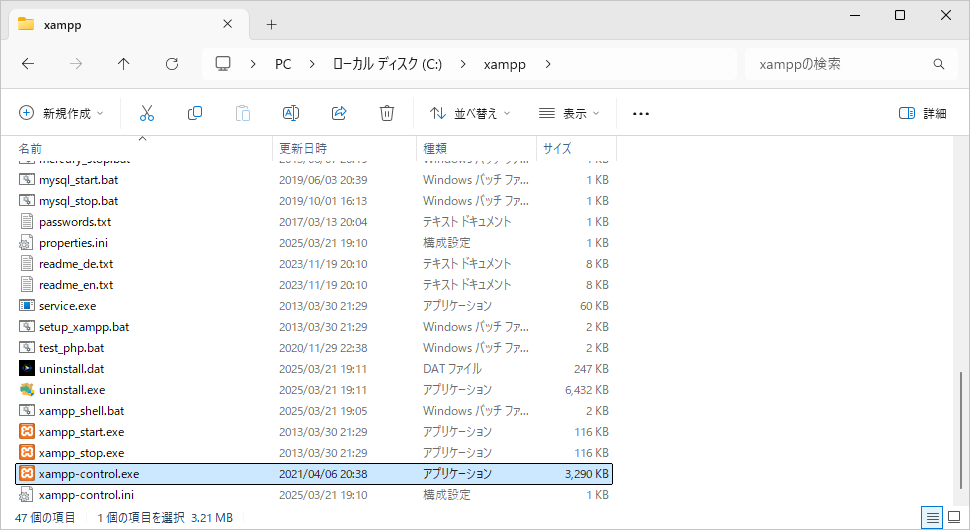This screenshot has height=530, width=970.
Task: Click the monitor icon in address bar
Action: (223, 64)
